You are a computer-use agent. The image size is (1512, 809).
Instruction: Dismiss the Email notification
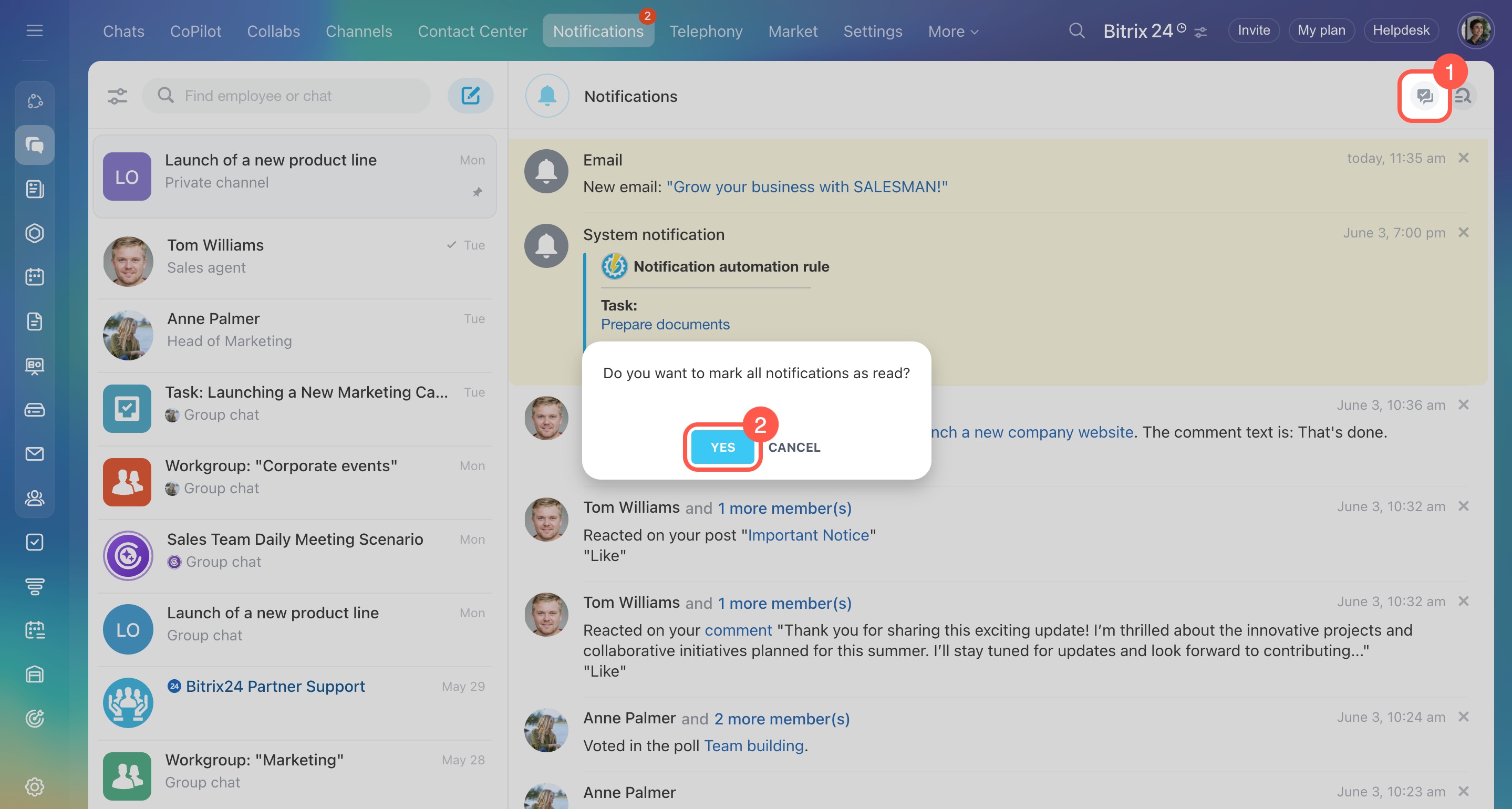(1463, 158)
